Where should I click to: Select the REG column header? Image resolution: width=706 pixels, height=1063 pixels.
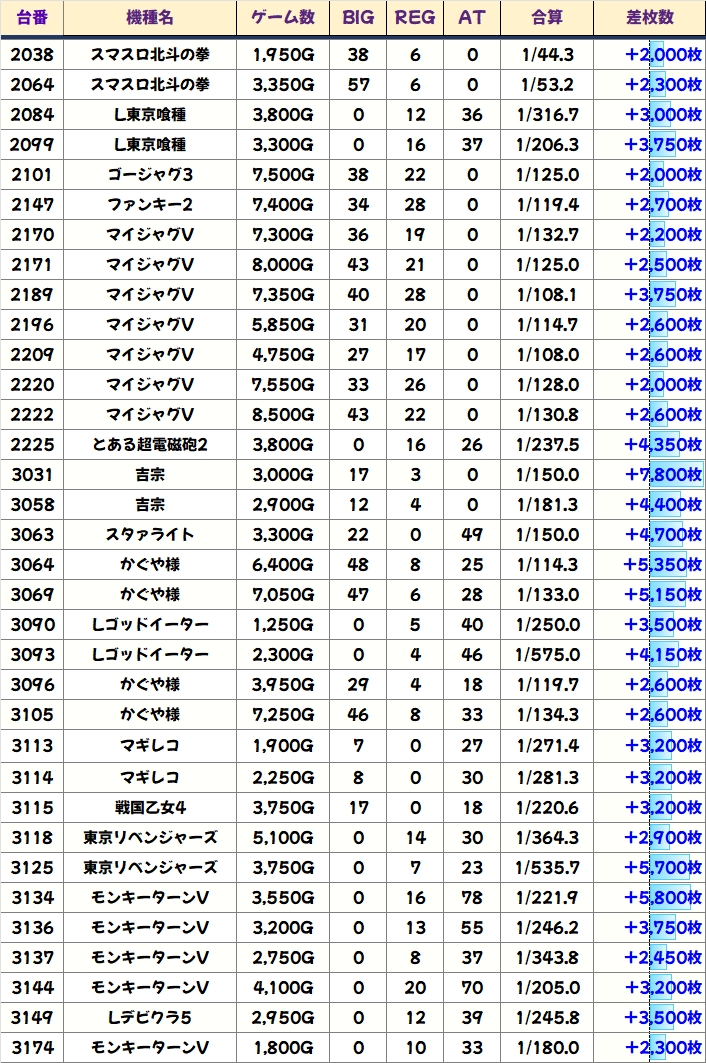pos(415,18)
